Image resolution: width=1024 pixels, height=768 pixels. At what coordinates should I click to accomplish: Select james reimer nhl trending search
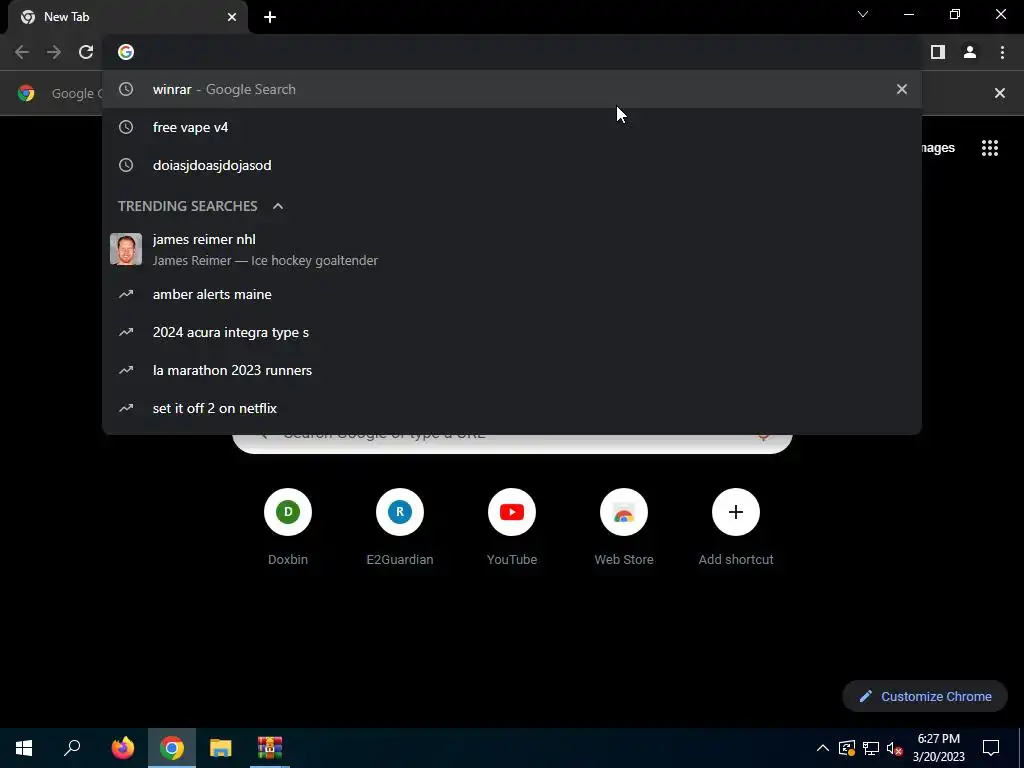[512, 249]
